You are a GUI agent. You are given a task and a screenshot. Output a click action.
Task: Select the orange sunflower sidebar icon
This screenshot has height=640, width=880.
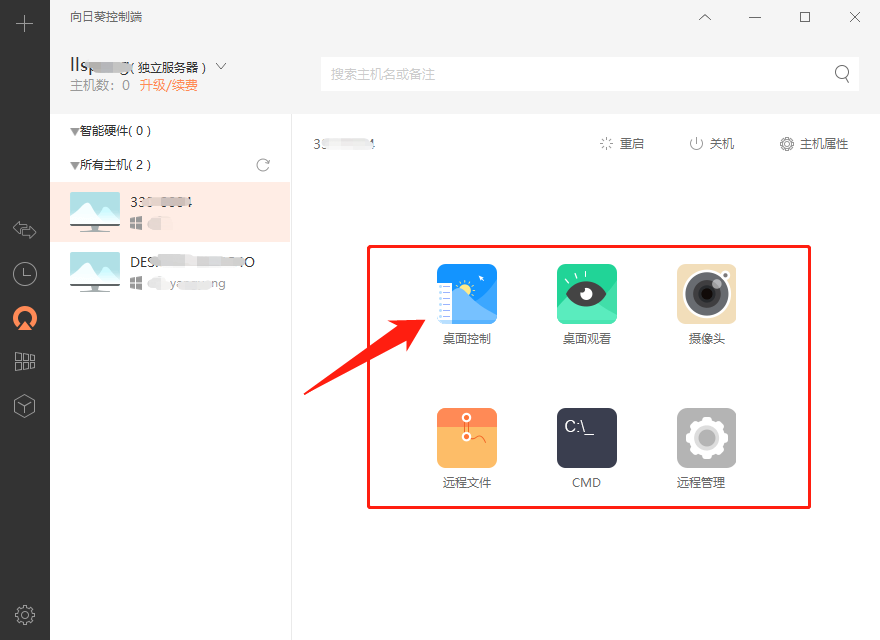pos(25,318)
